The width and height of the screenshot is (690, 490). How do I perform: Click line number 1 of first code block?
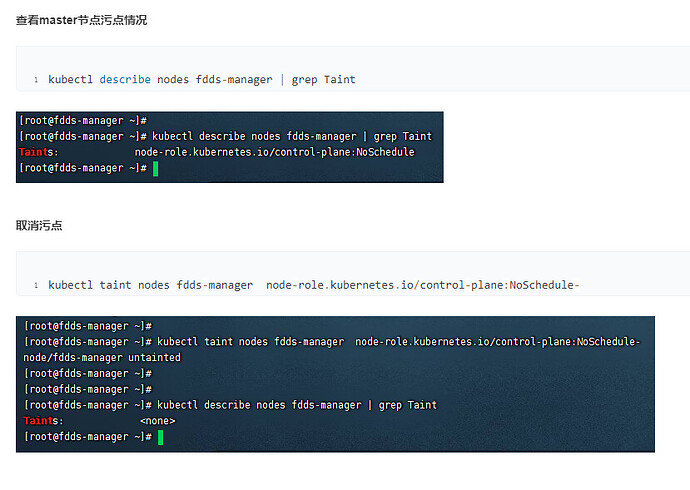[x=36, y=80]
